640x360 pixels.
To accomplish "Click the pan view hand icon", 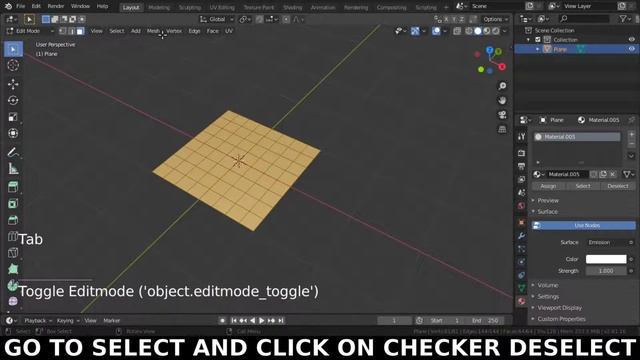I will tap(502, 100).
